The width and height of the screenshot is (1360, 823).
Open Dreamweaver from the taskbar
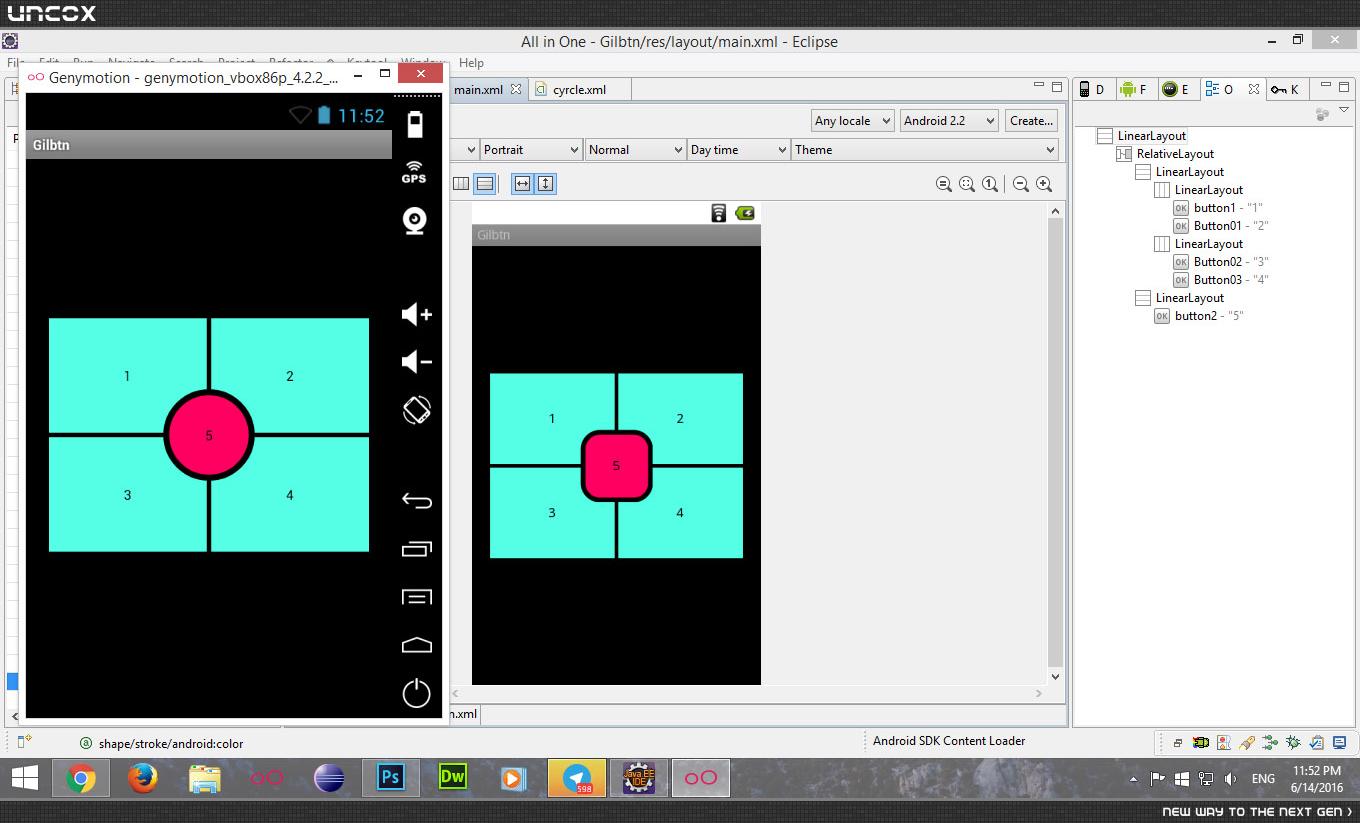pyautogui.click(x=453, y=778)
